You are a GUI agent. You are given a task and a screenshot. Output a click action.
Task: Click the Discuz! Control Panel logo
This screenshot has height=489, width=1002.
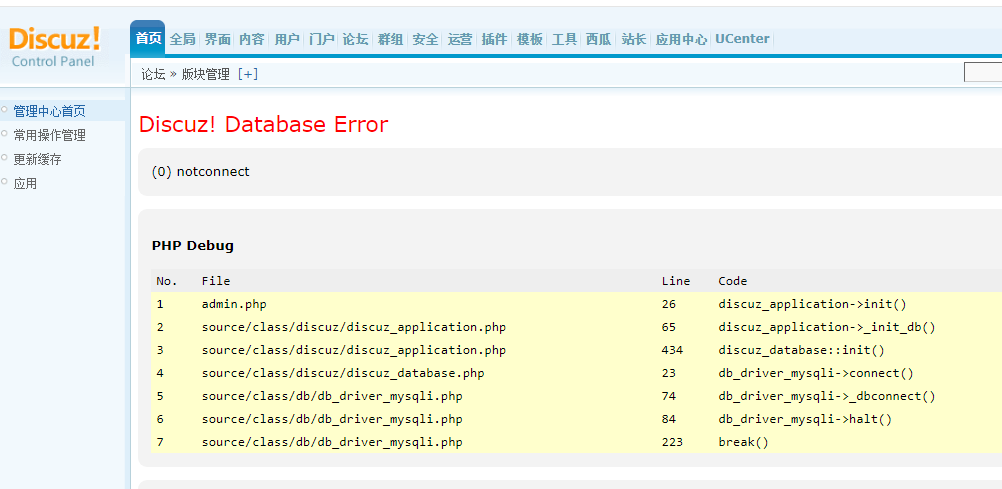[x=54, y=47]
